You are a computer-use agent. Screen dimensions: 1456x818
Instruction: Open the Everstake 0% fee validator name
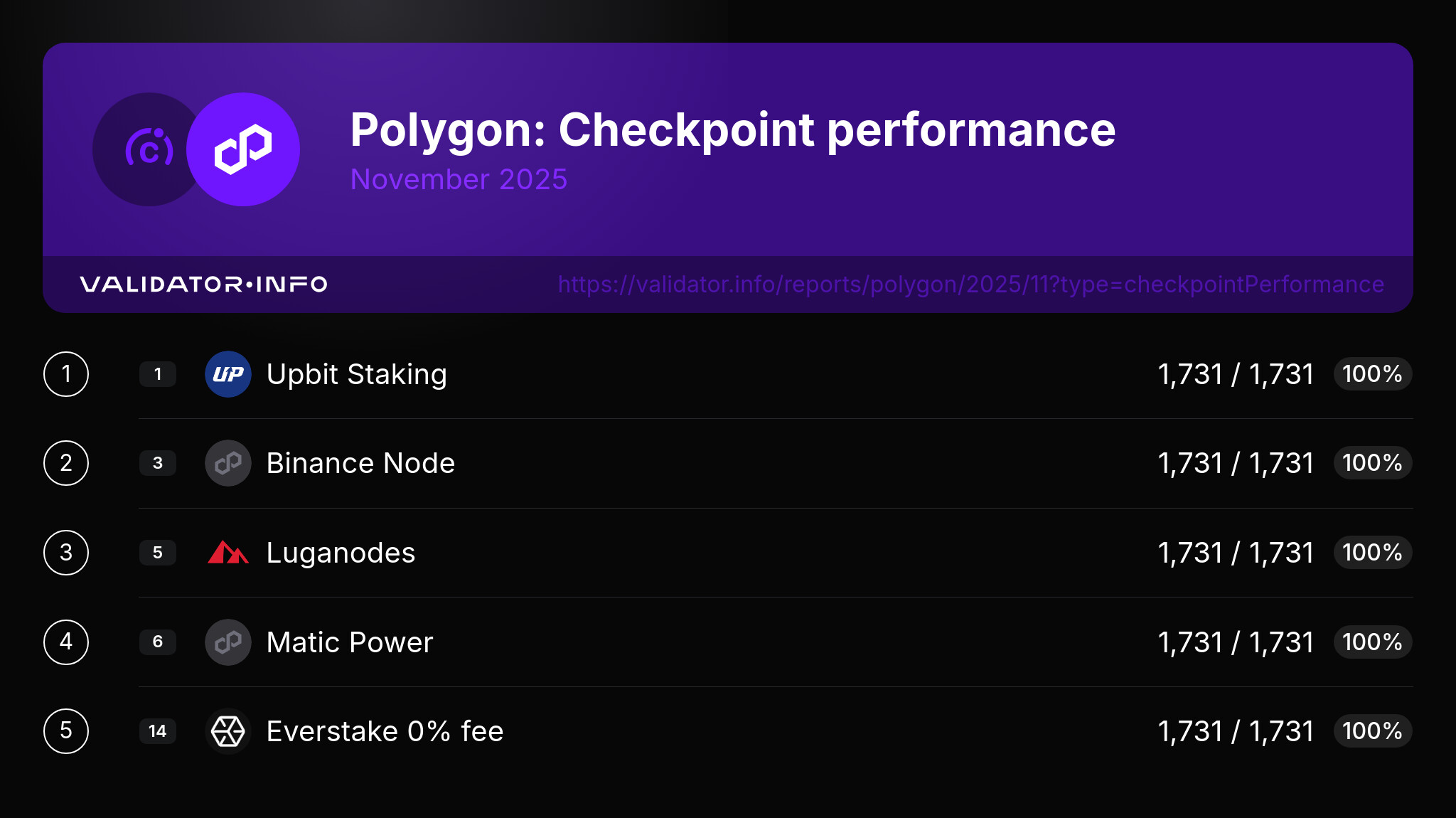coord(385,731)
